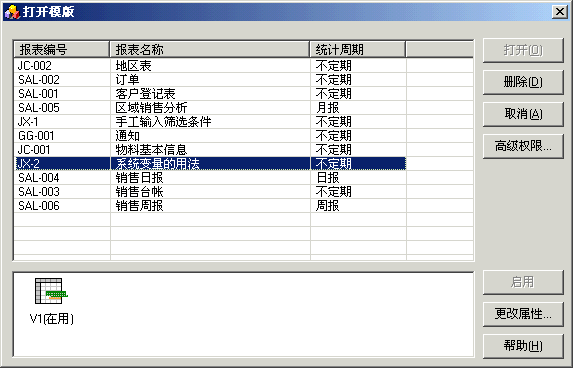Select the 地区表 report name
Image resolution: width=573 pixels, height=368 pixels.
(133, 66)
